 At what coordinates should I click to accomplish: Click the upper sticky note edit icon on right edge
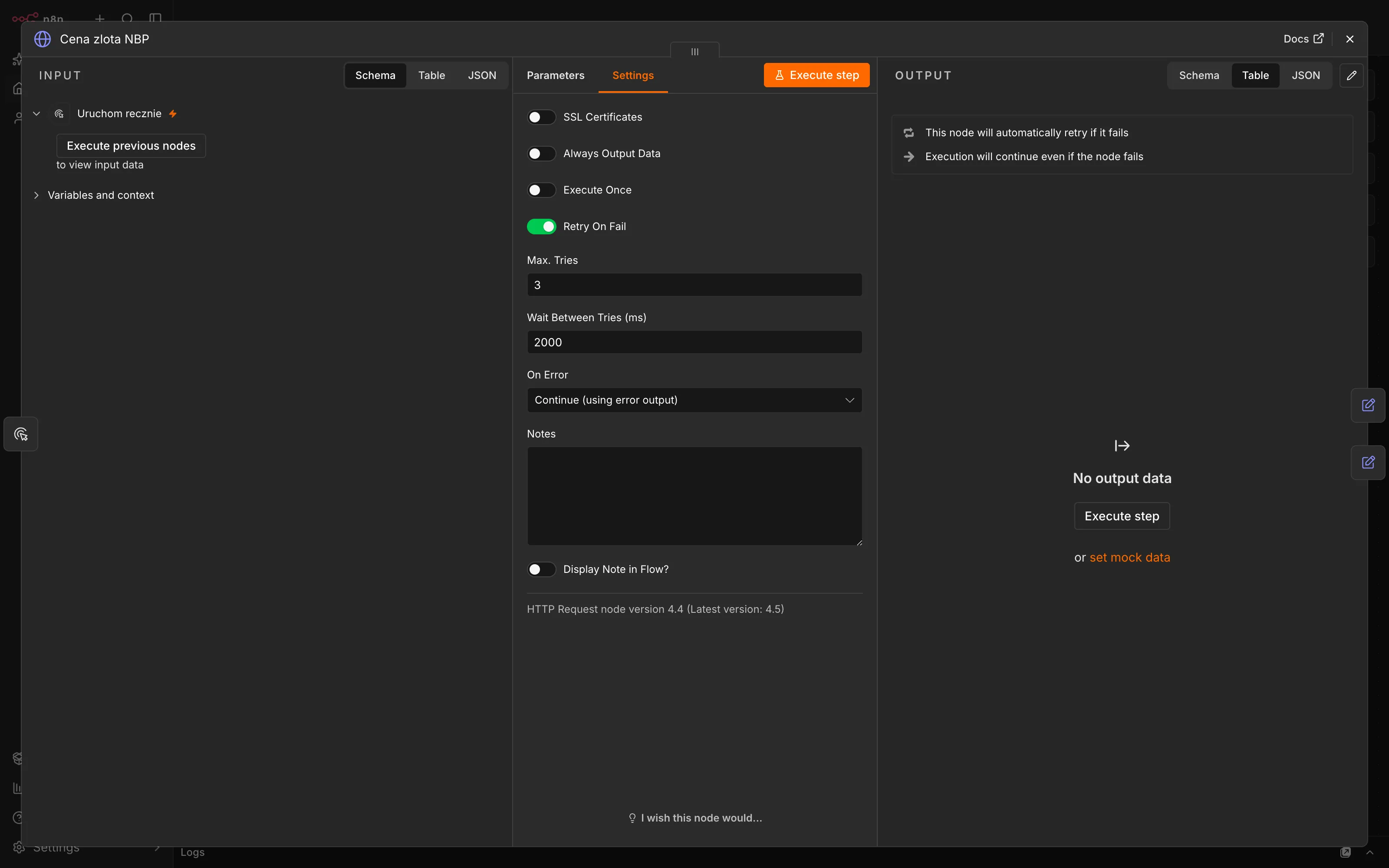tap(1368, 405)
